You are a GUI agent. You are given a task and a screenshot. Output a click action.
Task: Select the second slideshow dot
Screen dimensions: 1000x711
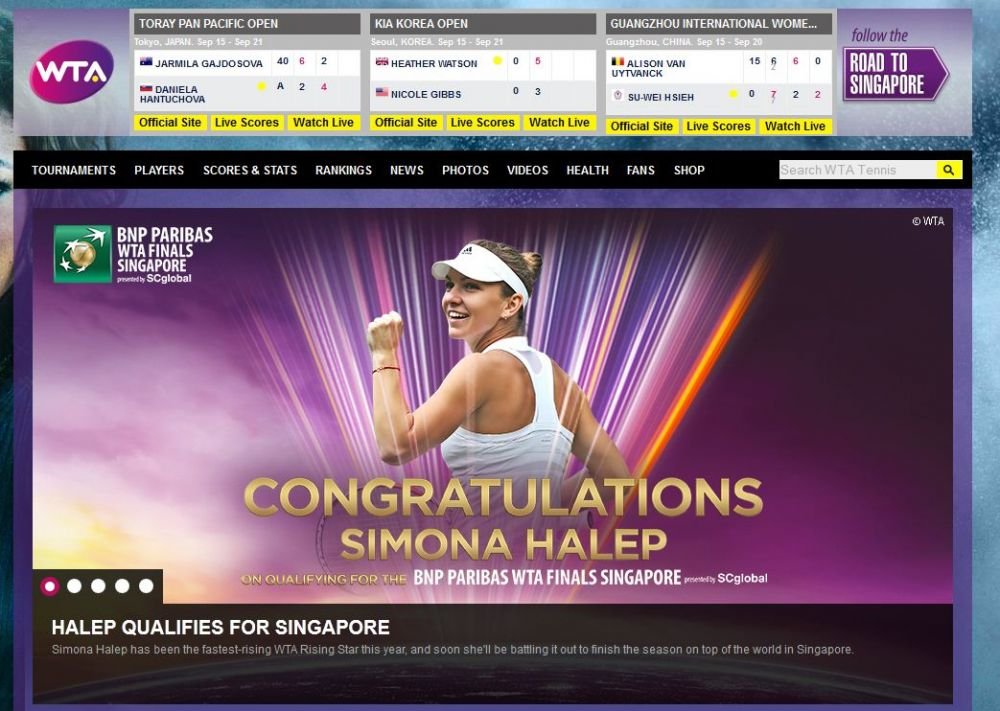[x=74, y=586]
